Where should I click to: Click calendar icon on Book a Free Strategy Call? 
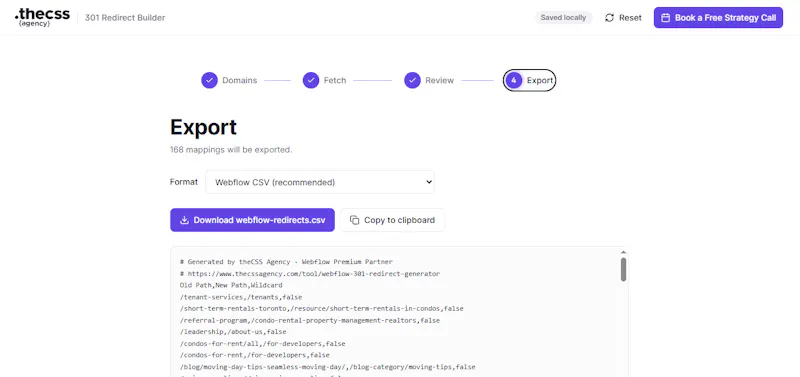[665, 18]
